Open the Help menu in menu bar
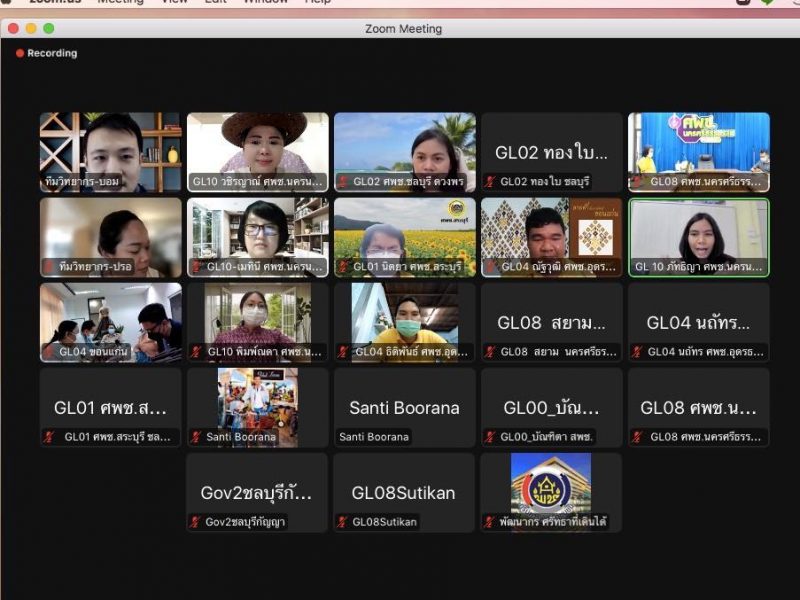Viewport: 800px width, 600px height. (x=318, y=2)
